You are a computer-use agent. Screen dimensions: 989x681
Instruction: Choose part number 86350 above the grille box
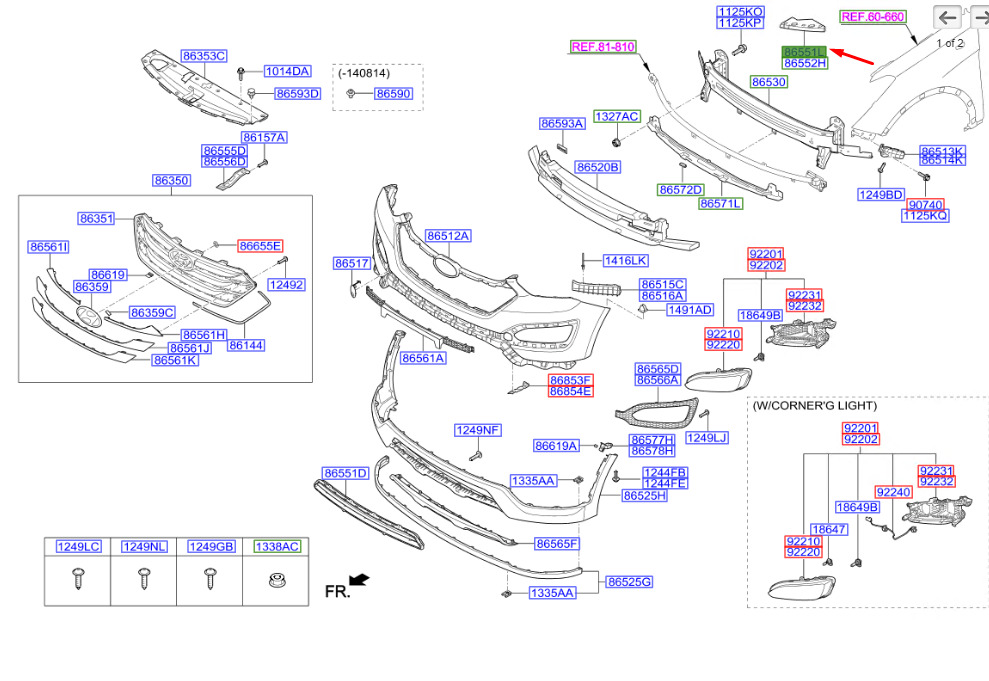click(171, 181)
